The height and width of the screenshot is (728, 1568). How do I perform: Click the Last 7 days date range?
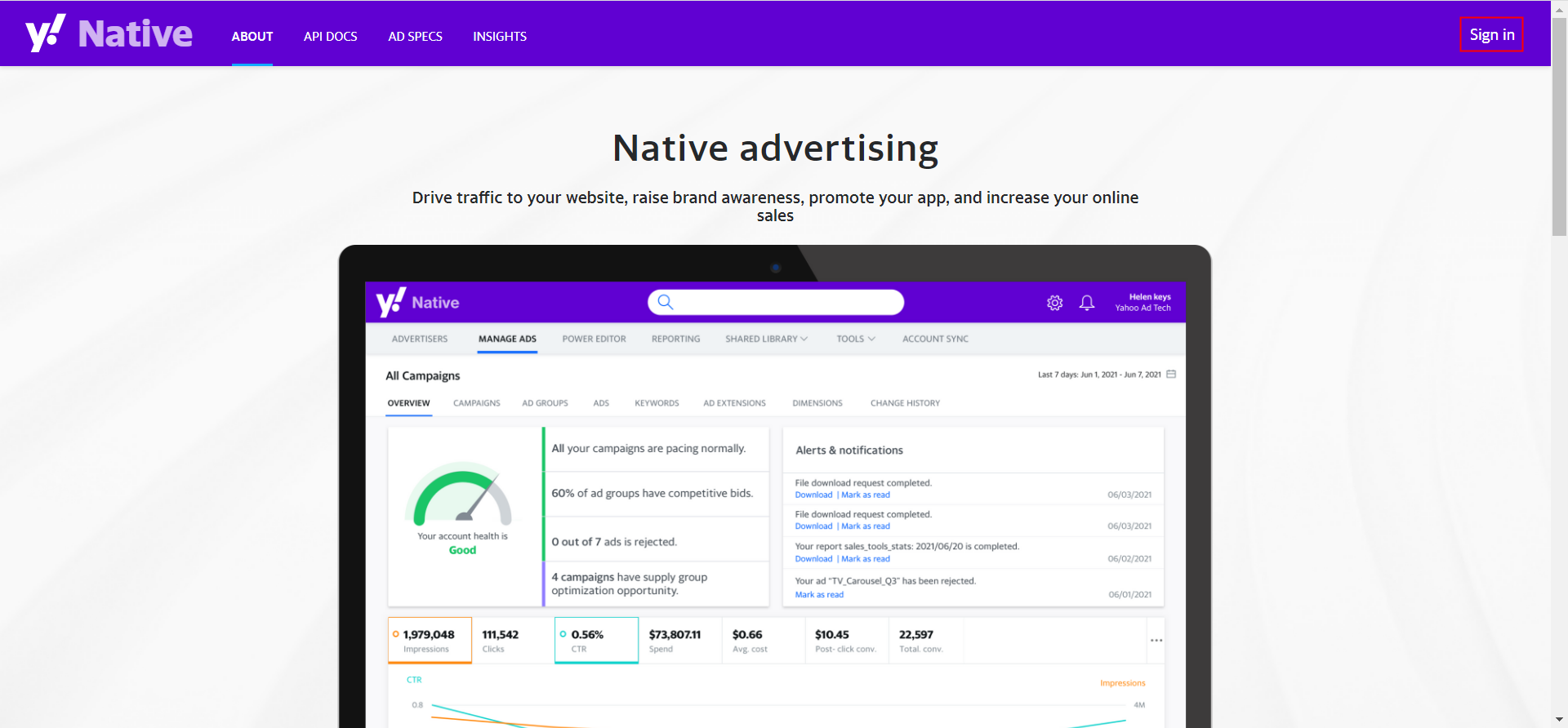[x=1099, y=375]
